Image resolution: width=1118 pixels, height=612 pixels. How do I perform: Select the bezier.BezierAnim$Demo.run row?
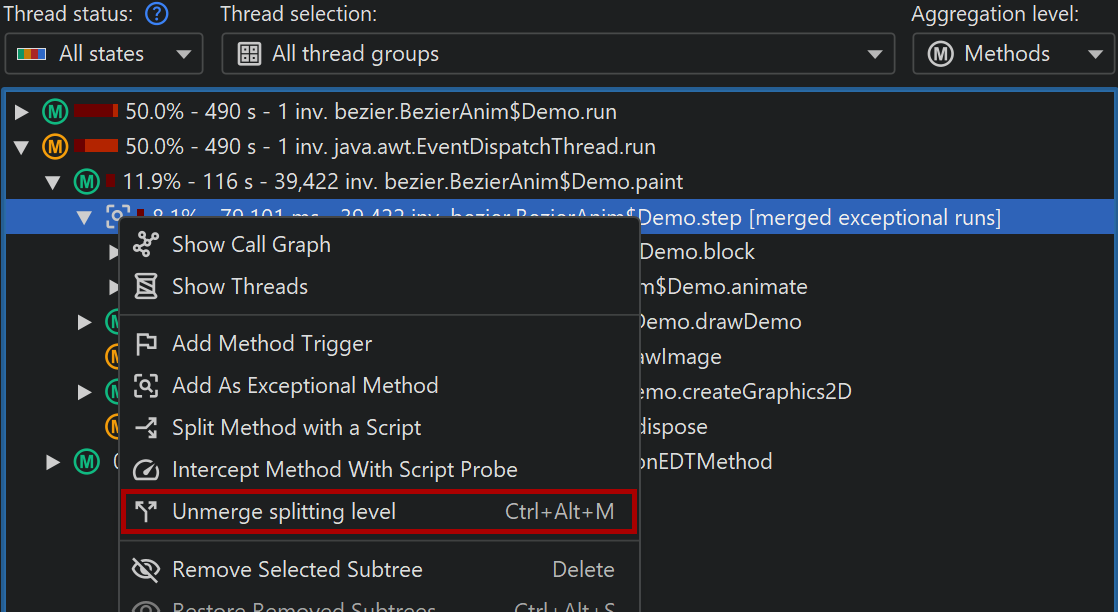[370, 112]
